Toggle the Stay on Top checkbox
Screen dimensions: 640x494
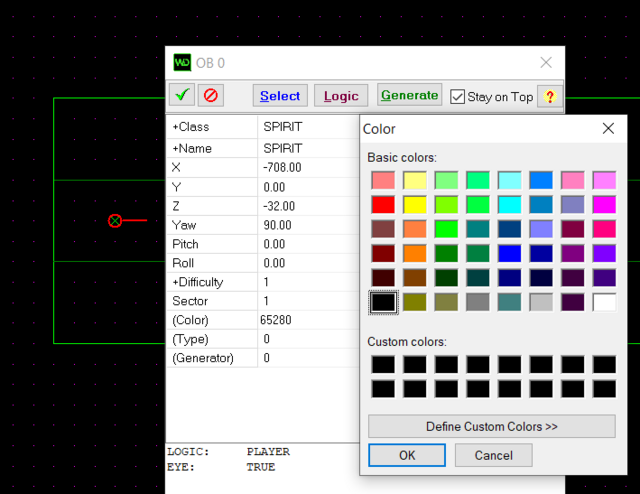(x=457, y=97)
